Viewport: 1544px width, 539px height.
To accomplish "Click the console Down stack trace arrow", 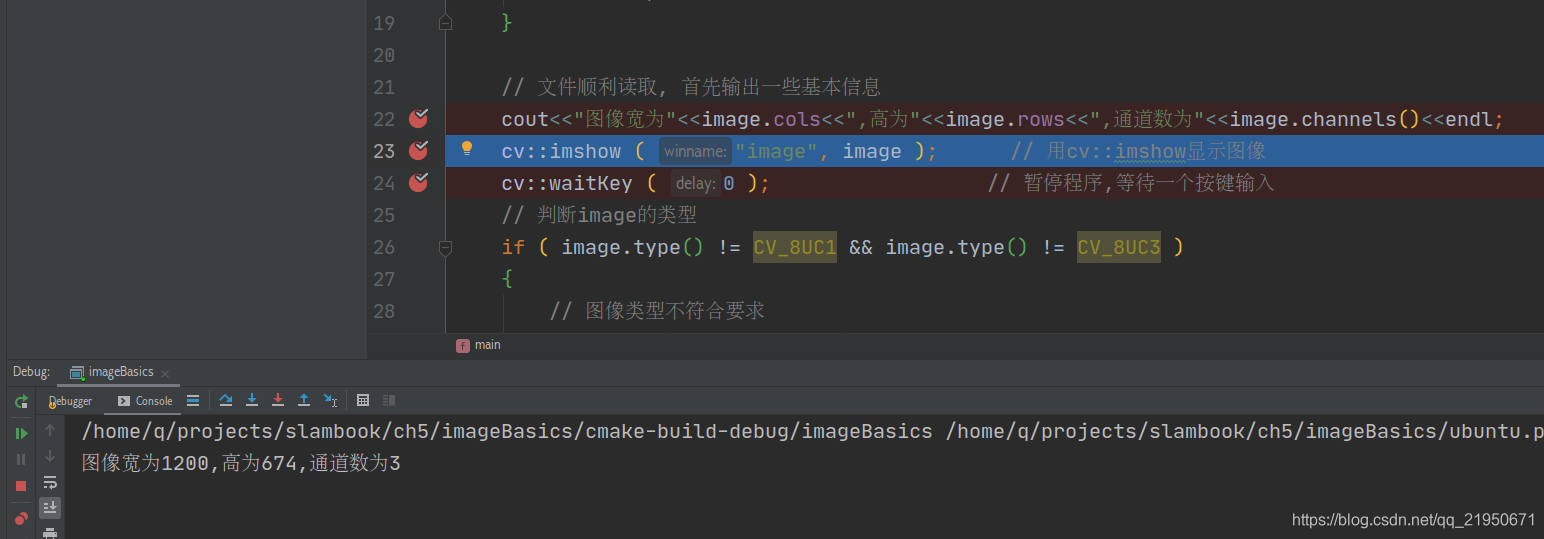I will click(x=50, y=456).
